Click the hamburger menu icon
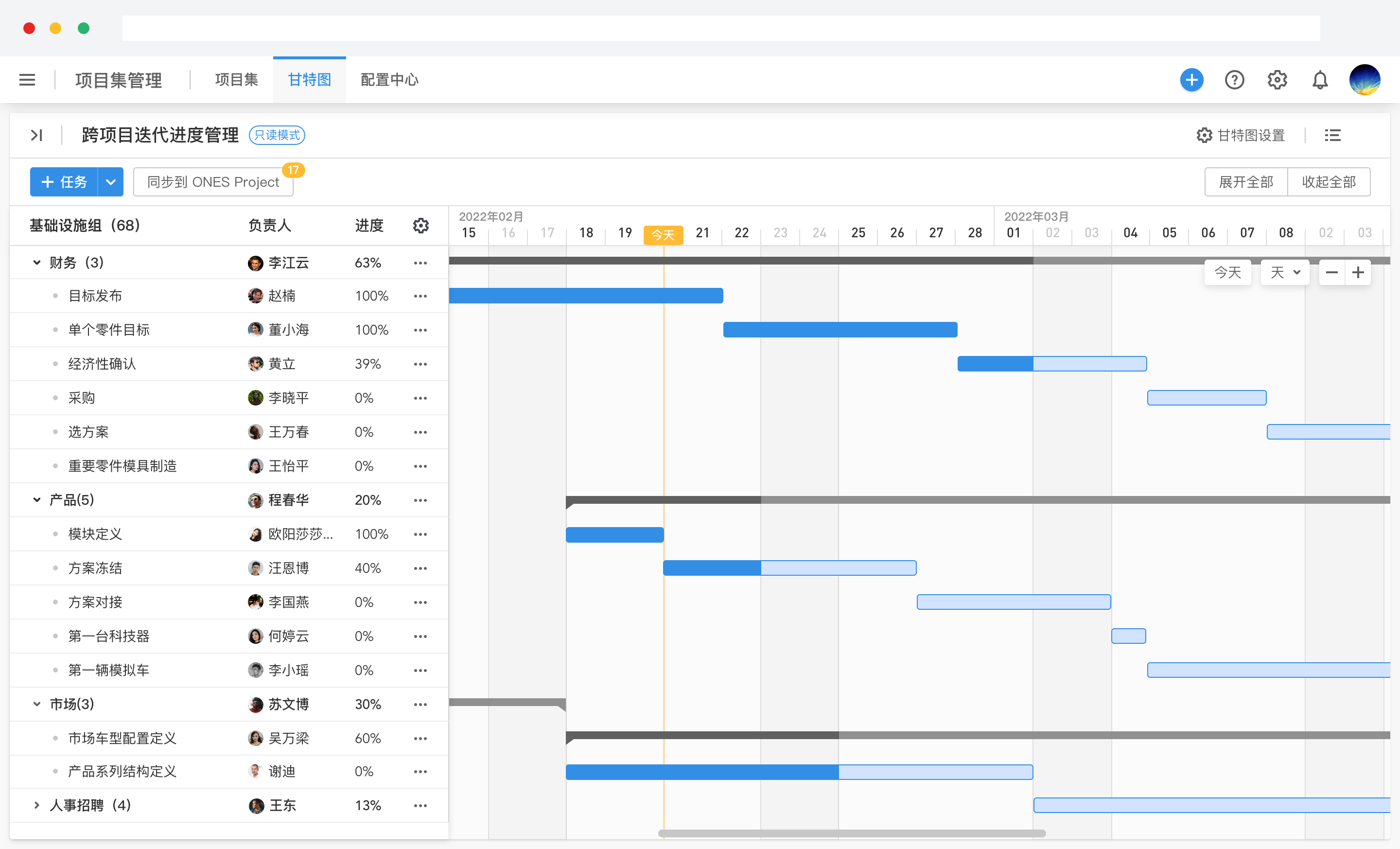The height and width of the screenshot is (849, 1400). coord(27,80)
